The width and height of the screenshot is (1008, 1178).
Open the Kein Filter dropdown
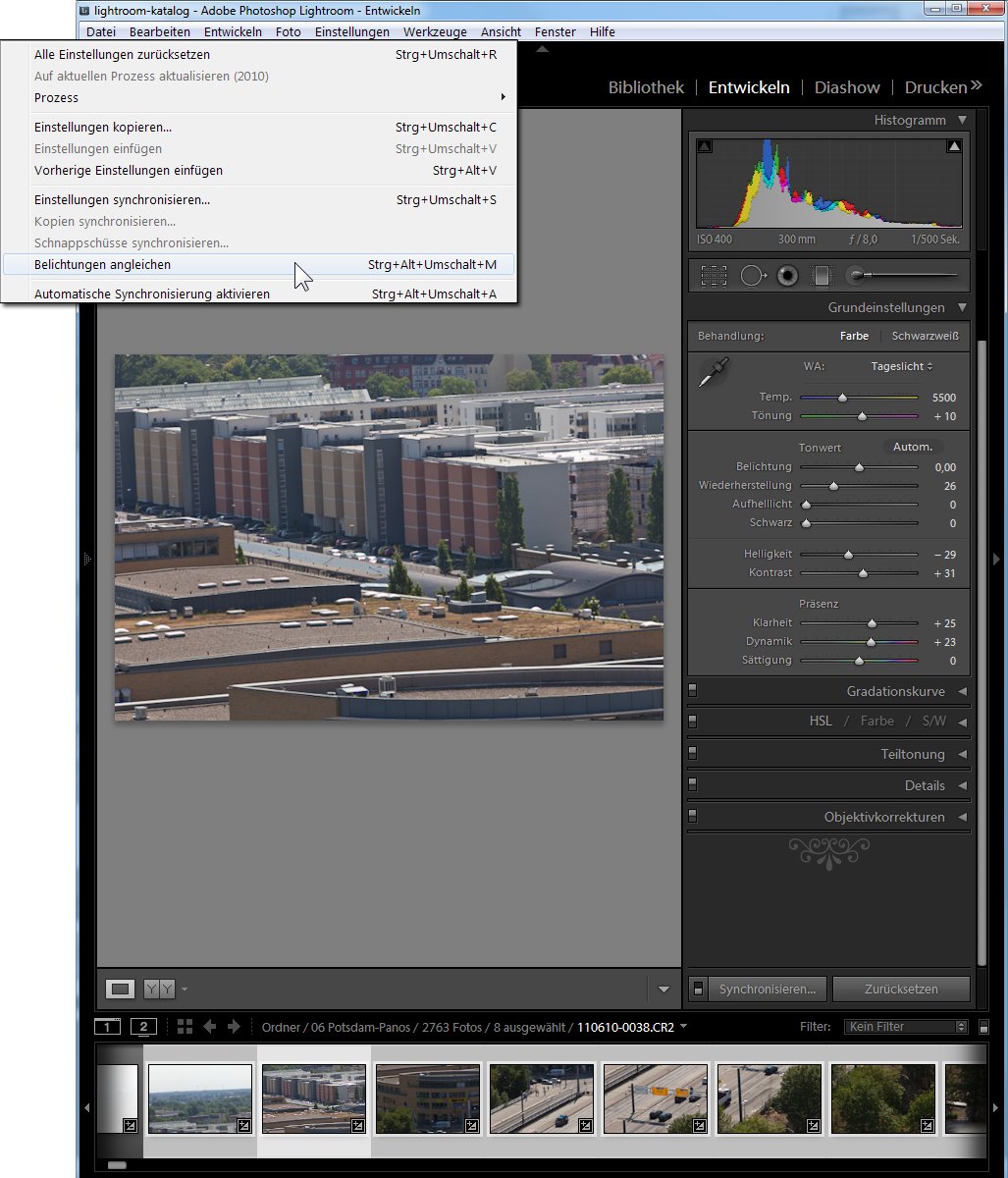click(905, 1027)
